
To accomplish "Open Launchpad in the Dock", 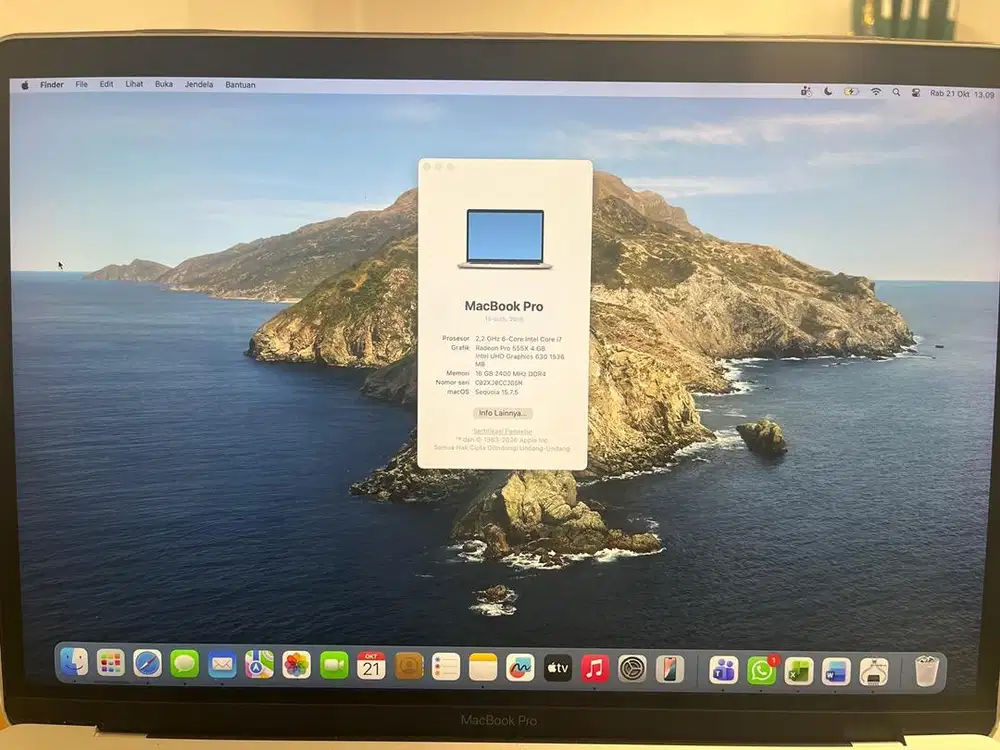I will tap(111, 663).
